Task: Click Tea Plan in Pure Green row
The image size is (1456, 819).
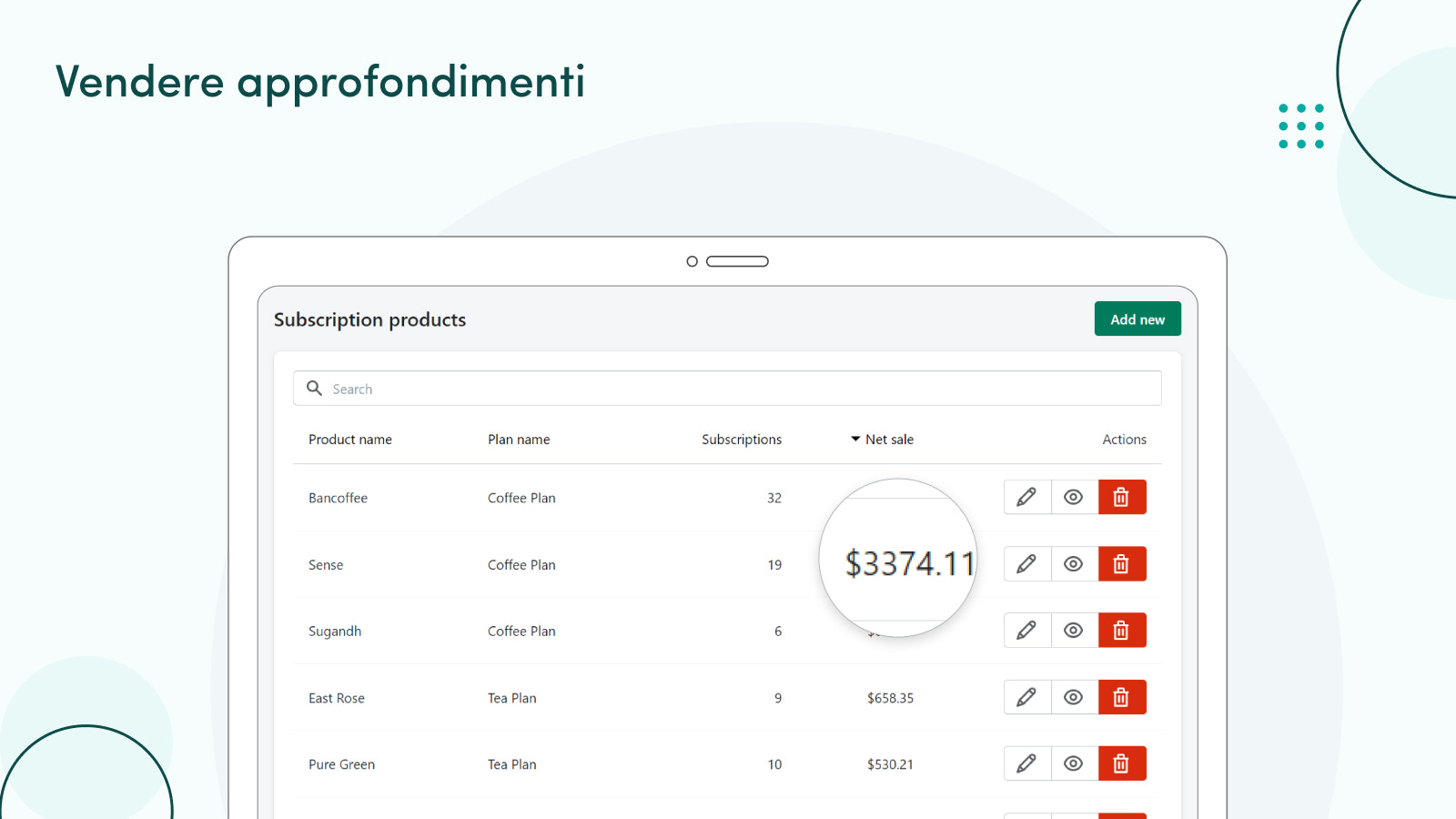Action: pos(512,764)
